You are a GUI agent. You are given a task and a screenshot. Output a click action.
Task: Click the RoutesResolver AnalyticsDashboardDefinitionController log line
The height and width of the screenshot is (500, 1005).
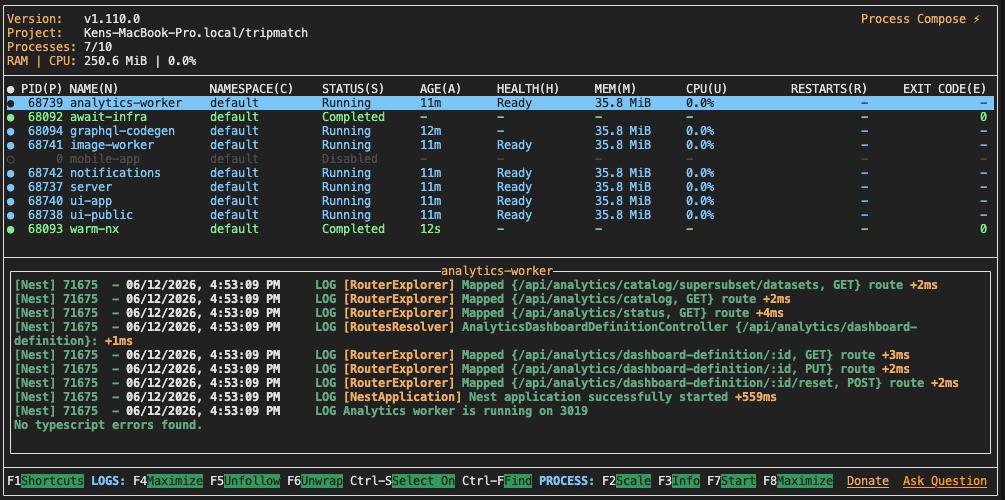tap(465, 334)
